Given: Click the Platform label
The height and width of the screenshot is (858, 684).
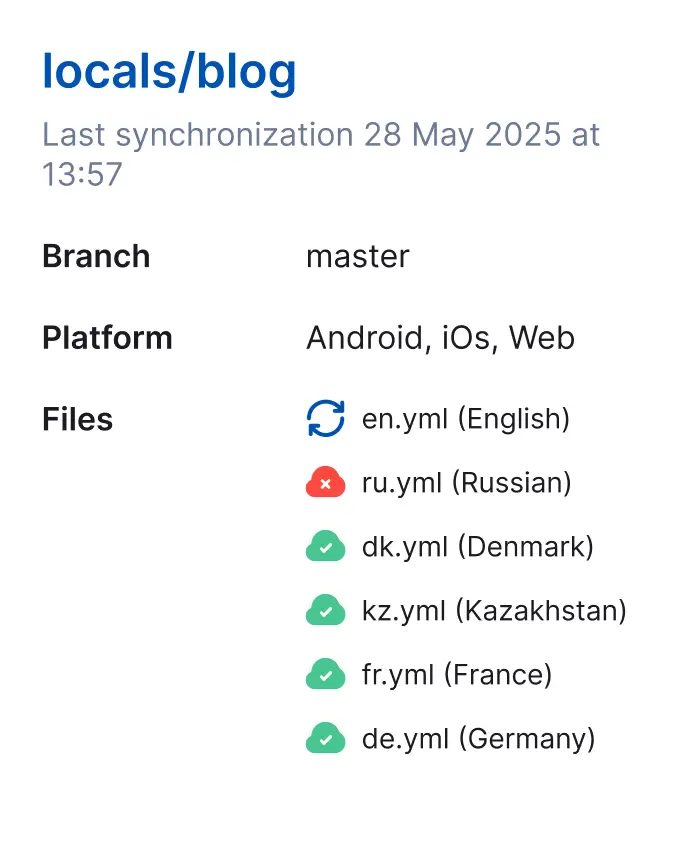Looking at the screenshot, I should (107, 338).
